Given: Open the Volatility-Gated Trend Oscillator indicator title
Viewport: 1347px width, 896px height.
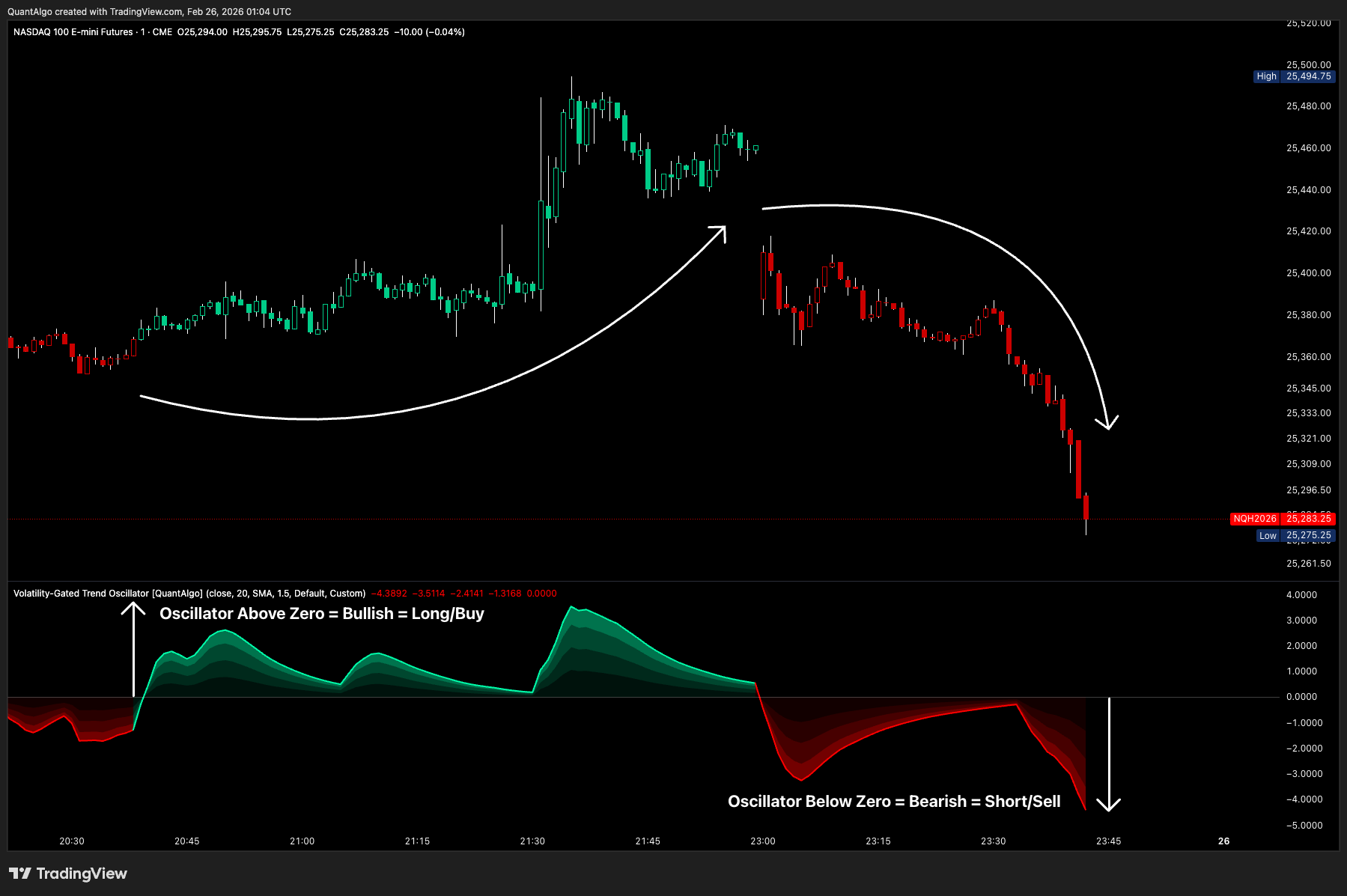Looking at the screenshot, I should (189, 594).
